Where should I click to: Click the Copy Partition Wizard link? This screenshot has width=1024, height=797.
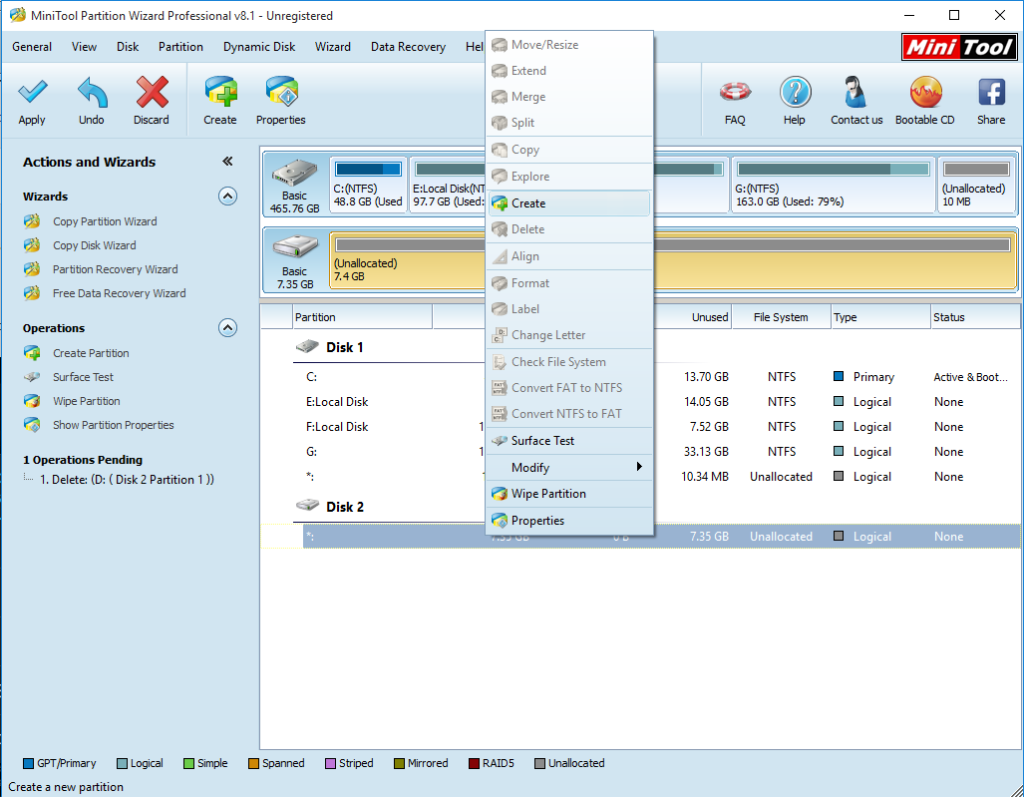pos(104,221)
